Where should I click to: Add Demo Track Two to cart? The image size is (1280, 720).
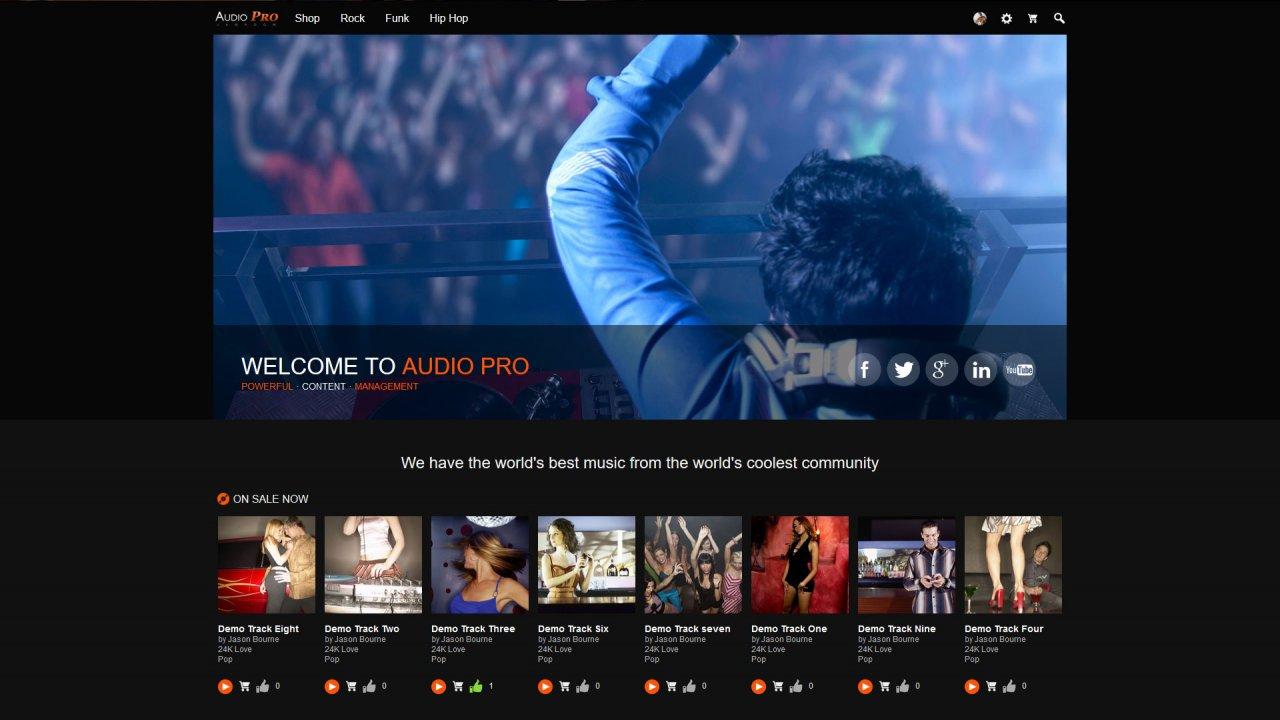(x=351, y=686)
